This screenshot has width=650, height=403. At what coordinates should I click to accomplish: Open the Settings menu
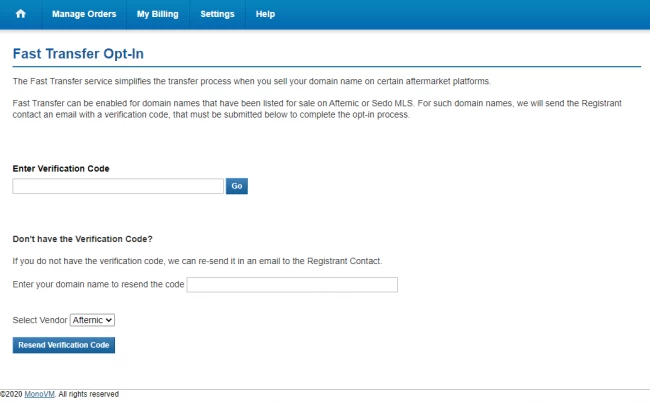click(x=217, y=14)
